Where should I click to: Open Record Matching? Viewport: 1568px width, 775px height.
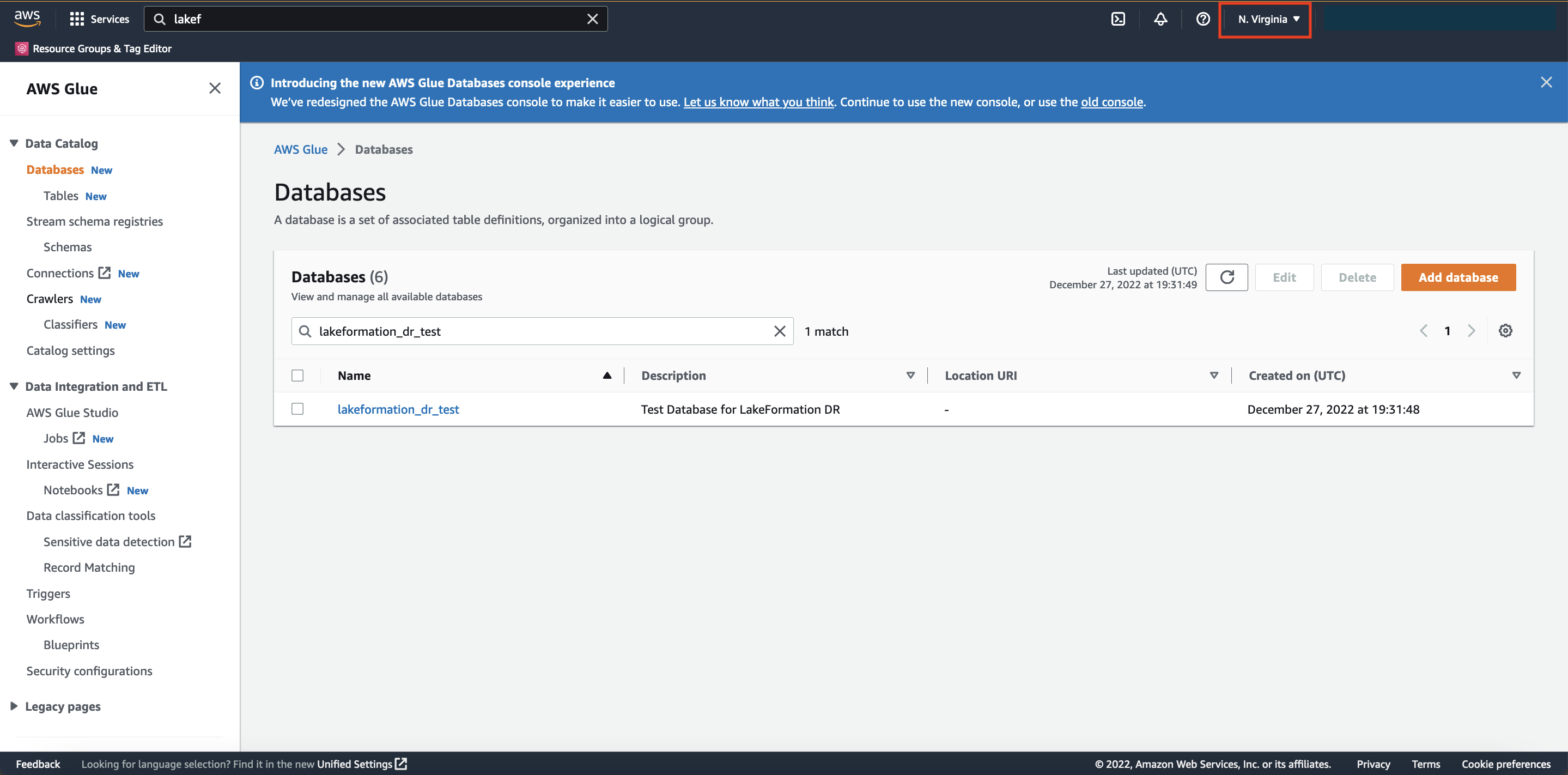(x=89, y=567)
